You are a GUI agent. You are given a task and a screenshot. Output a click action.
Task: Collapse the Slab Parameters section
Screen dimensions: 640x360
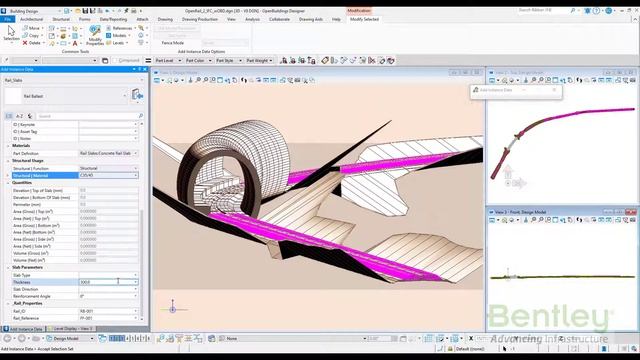coord(8,267)
